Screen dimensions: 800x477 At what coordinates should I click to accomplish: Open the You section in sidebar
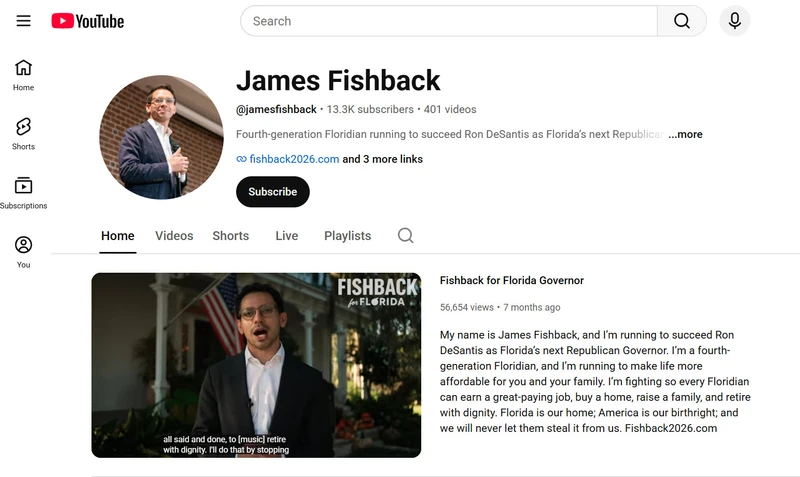[x=23, y=252]
